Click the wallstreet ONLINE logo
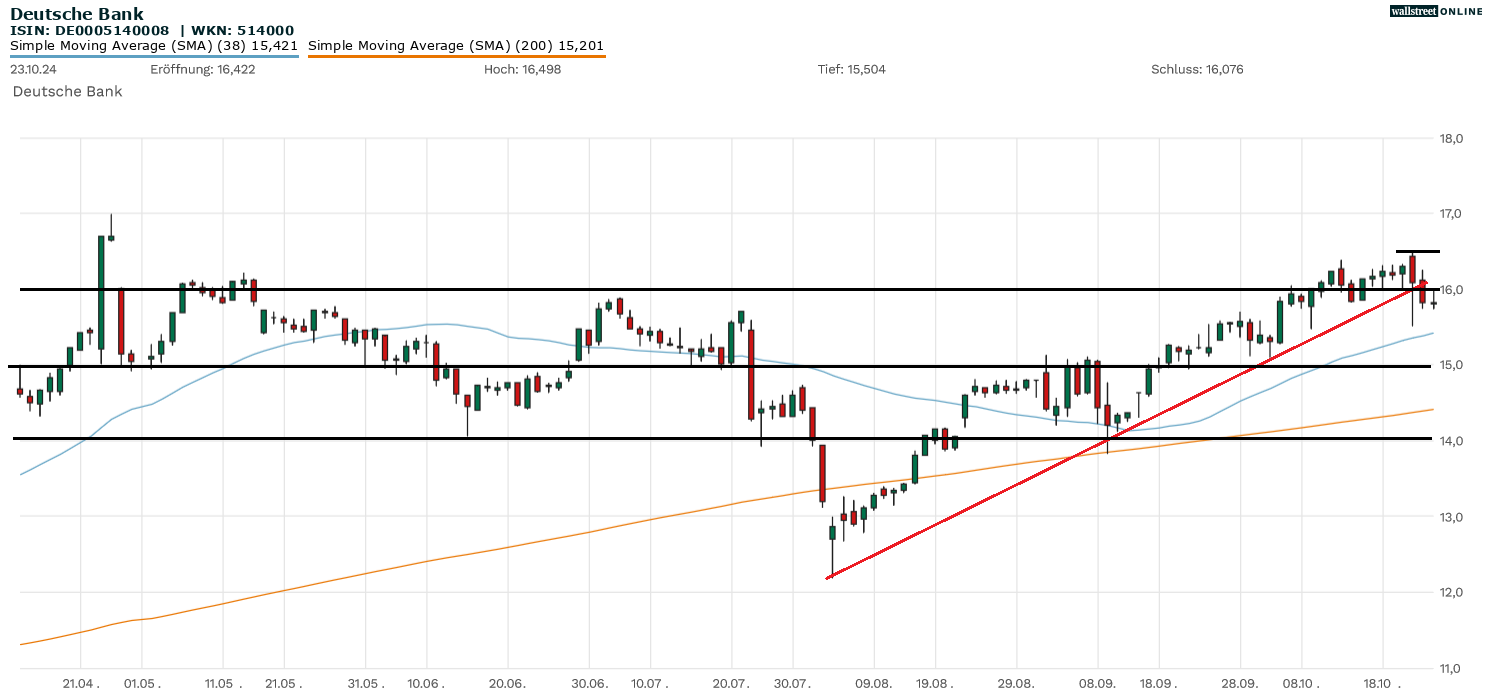This screenshot has width=1490, height=689. (1437, 11)
